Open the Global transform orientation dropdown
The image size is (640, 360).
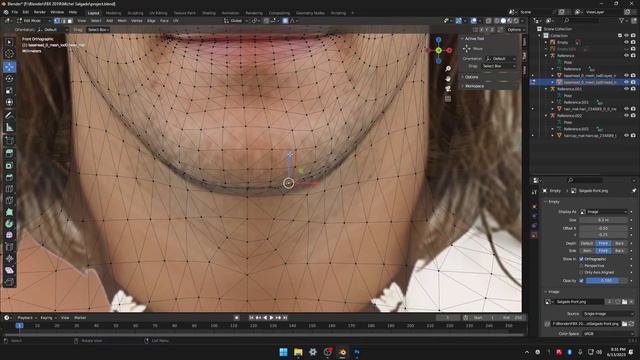click(236, 20)
